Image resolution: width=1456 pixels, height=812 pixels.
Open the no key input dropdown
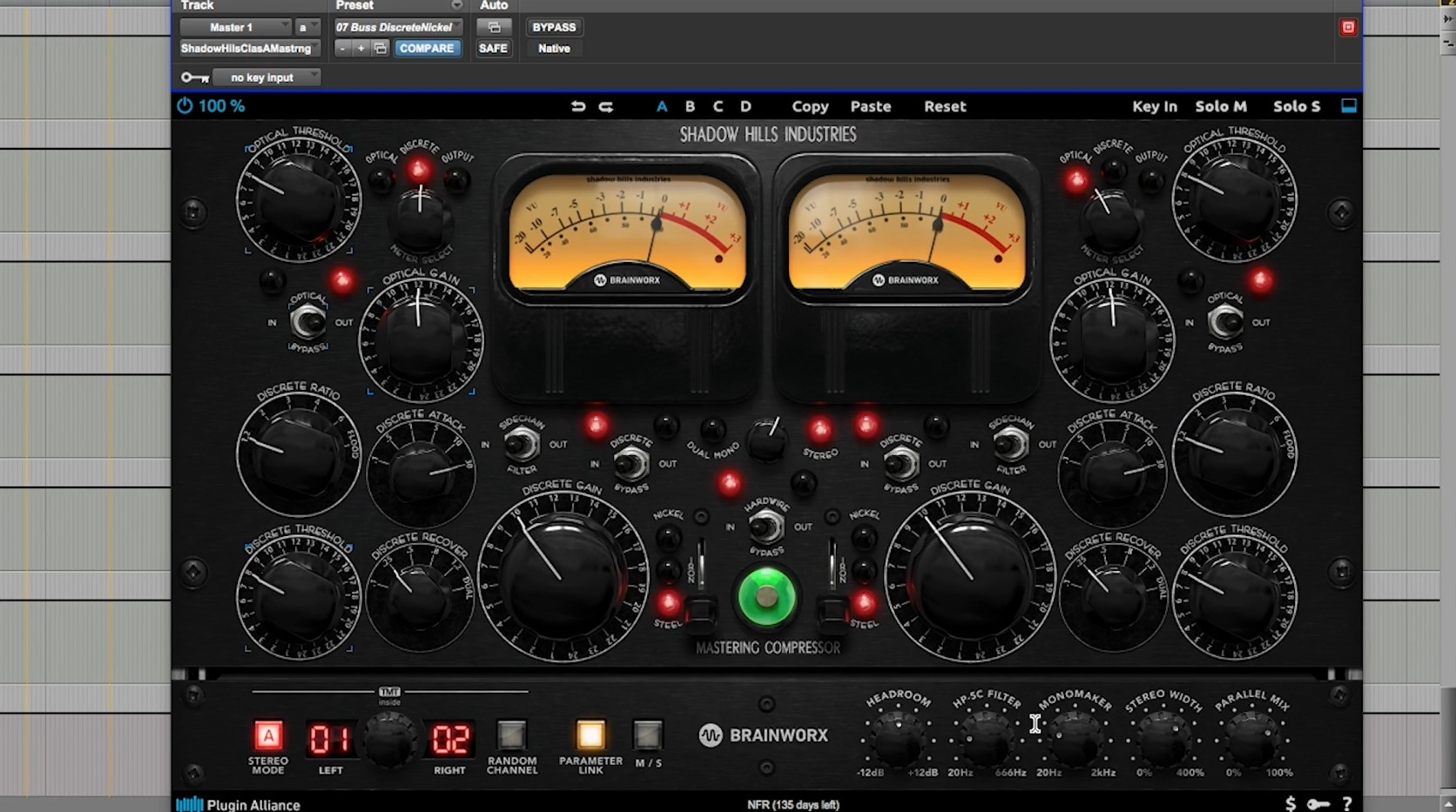266,77
